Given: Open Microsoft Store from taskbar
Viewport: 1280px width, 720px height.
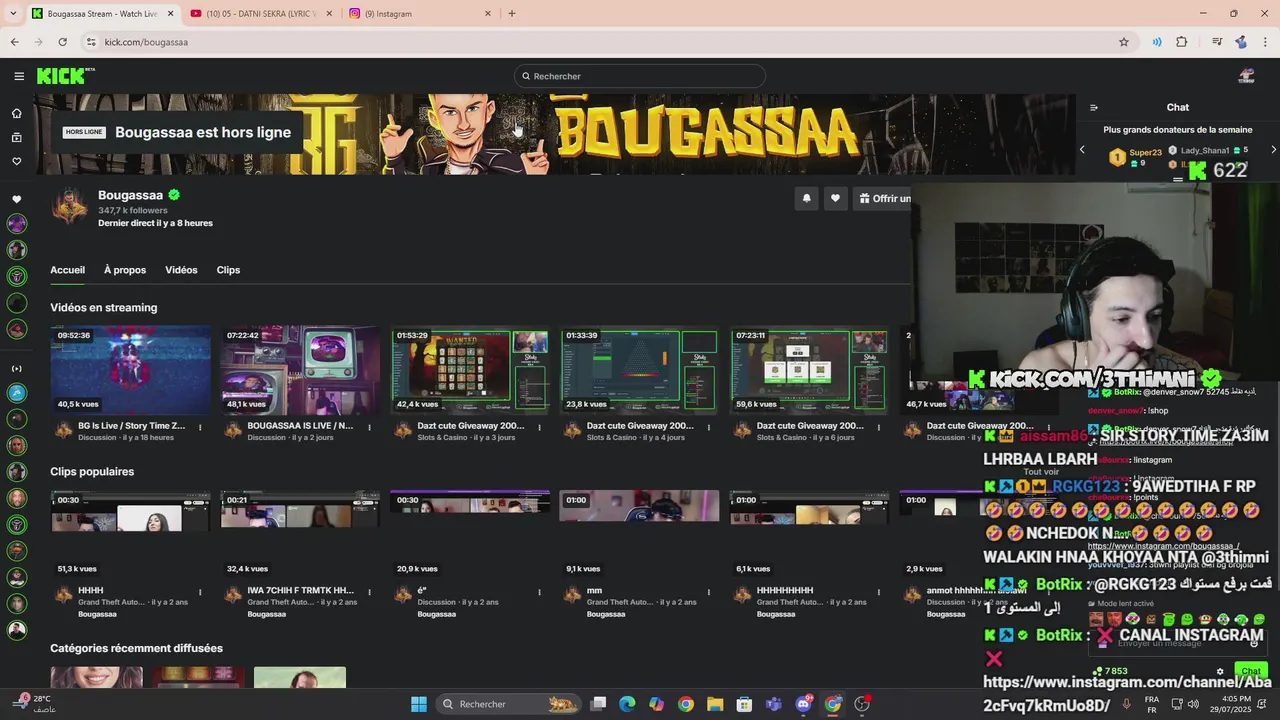Looking at the screenshot, I should coord(744,704).
